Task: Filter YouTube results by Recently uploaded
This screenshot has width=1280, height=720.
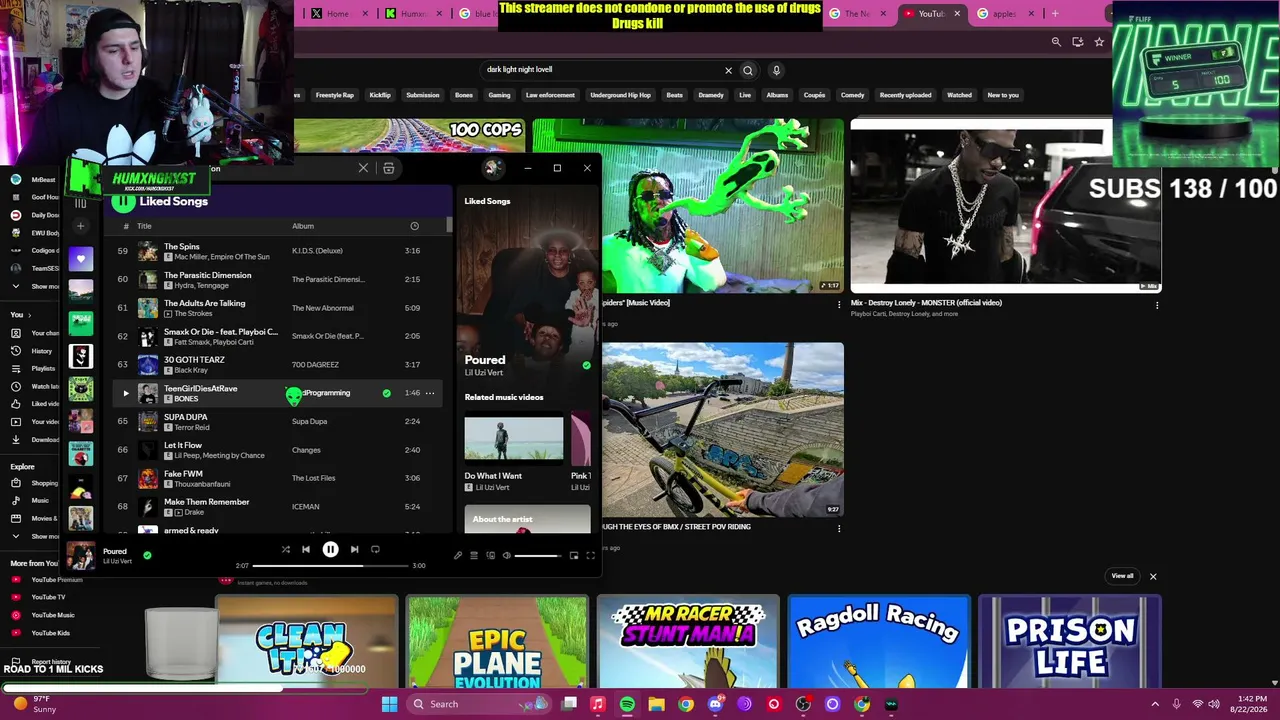Action: [905, 95]
